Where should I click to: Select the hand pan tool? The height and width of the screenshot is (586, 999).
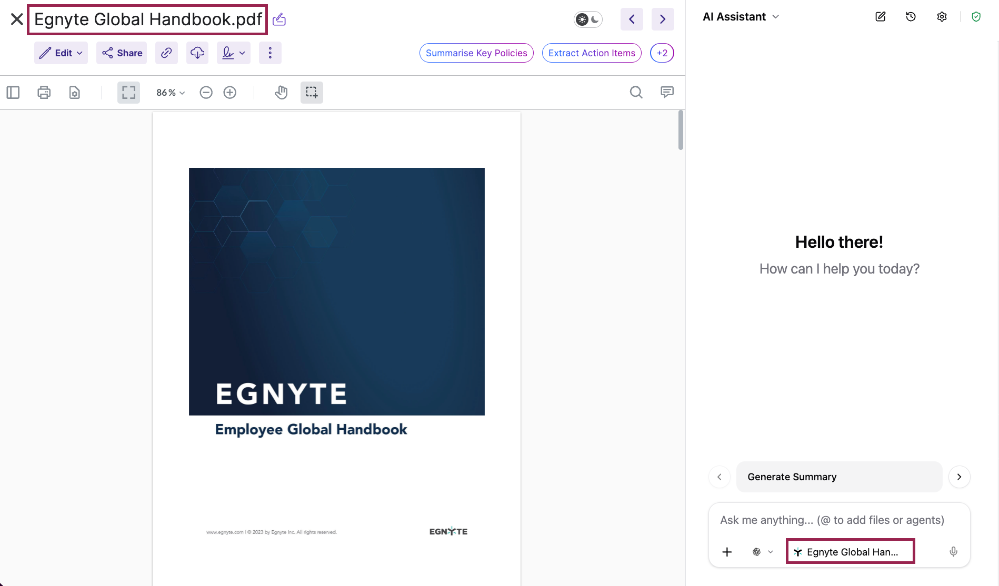[281, 92]
